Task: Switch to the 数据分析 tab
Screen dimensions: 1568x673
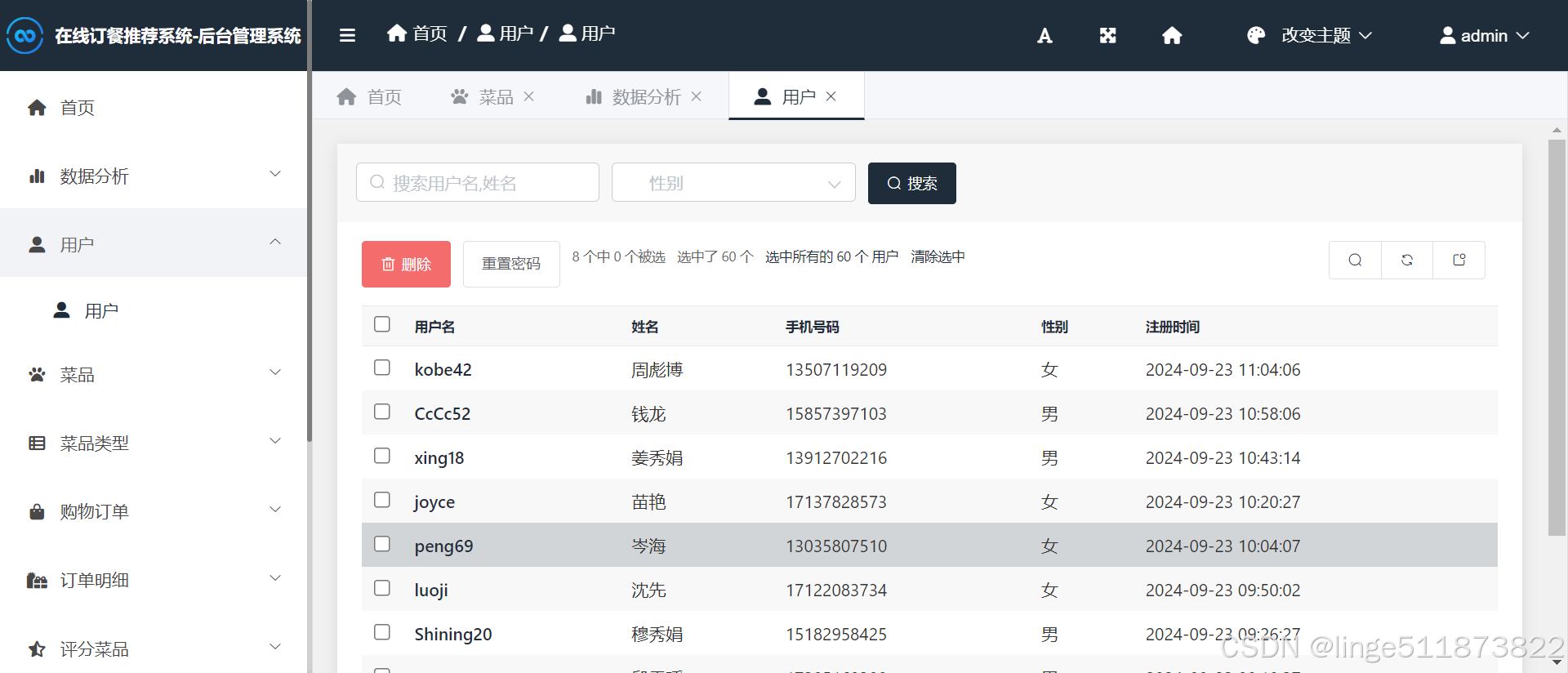Action: pos(644,96)
